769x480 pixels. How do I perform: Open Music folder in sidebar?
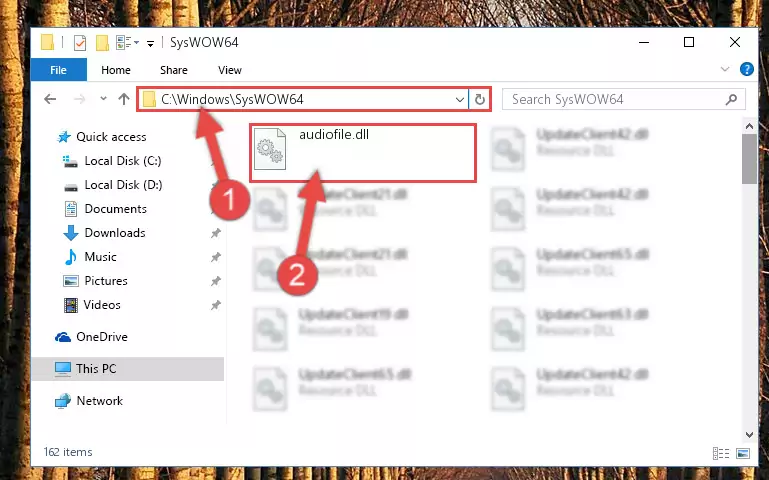100,257
